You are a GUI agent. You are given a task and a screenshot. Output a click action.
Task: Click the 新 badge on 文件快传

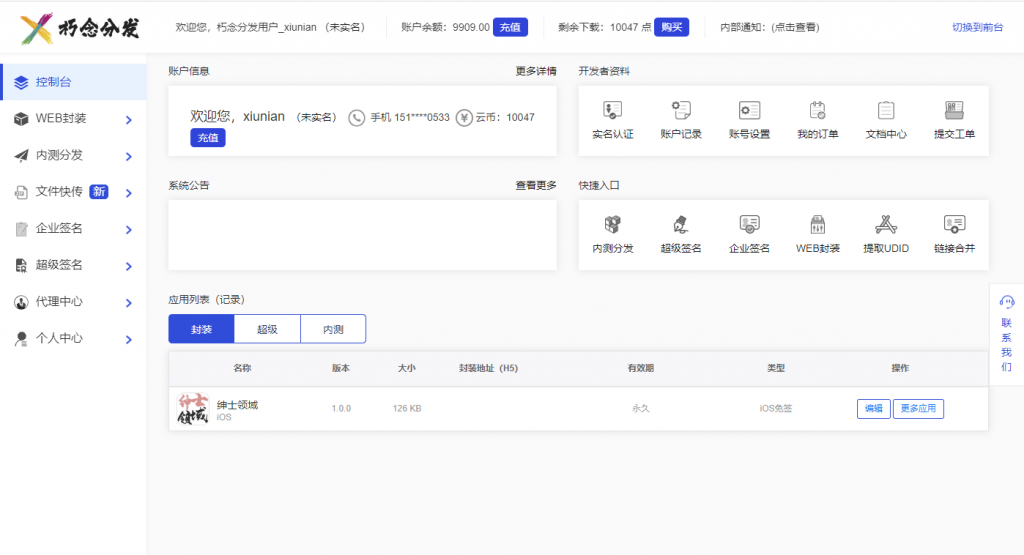tap(99, 191)
